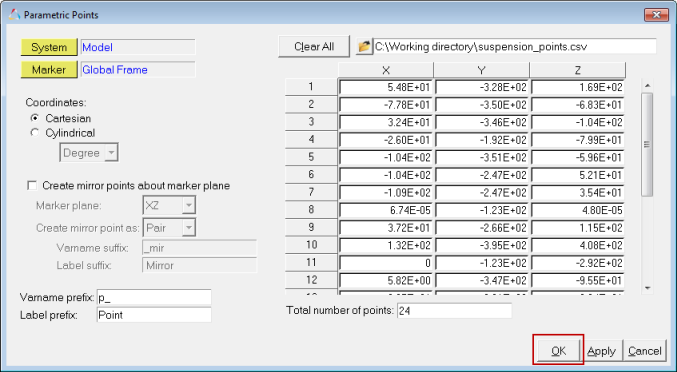Enable Create mirror points about marker plane
Viewport: 677px width, 372px height.
click(x=32, y=186)
